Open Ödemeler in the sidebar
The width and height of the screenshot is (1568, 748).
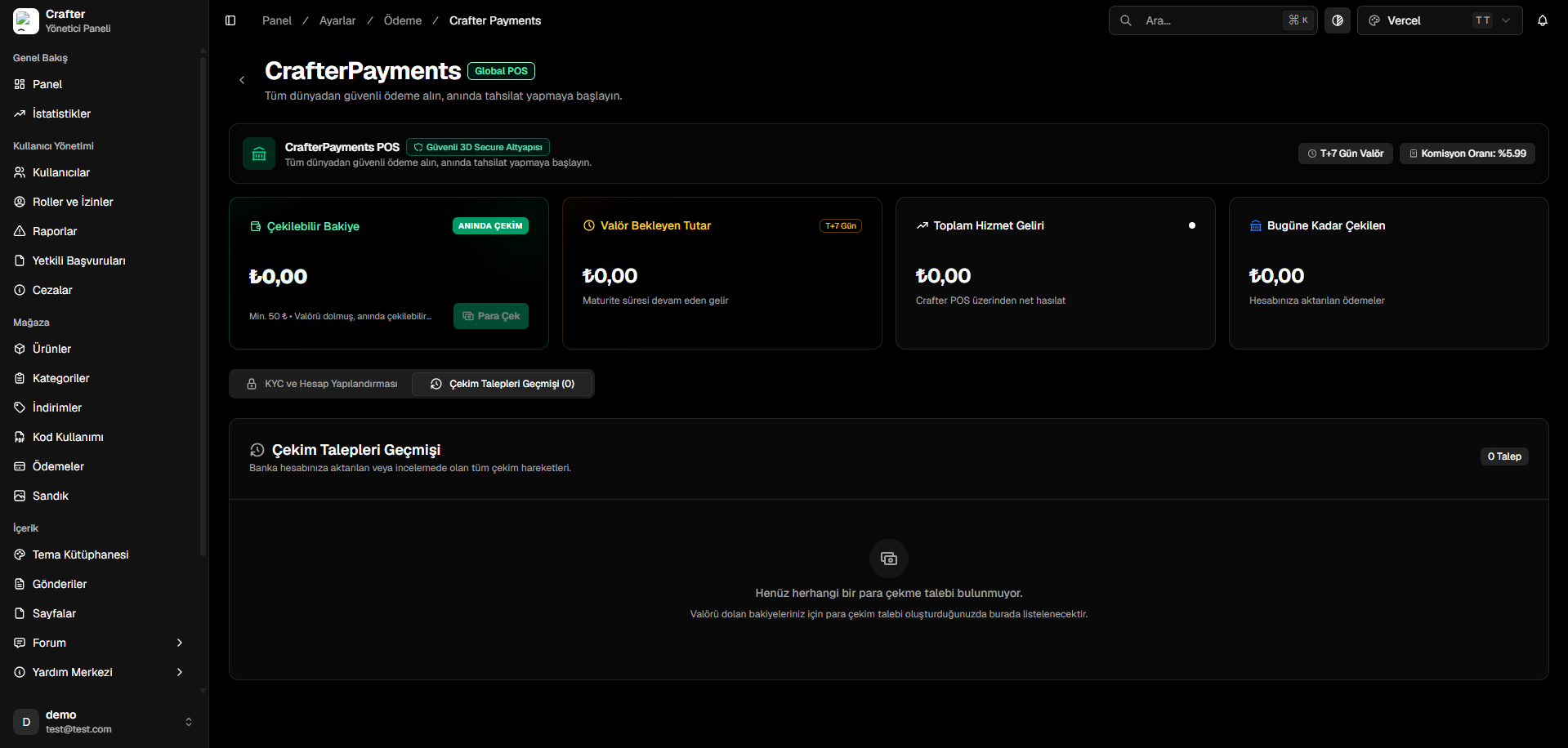pos(100,466)
